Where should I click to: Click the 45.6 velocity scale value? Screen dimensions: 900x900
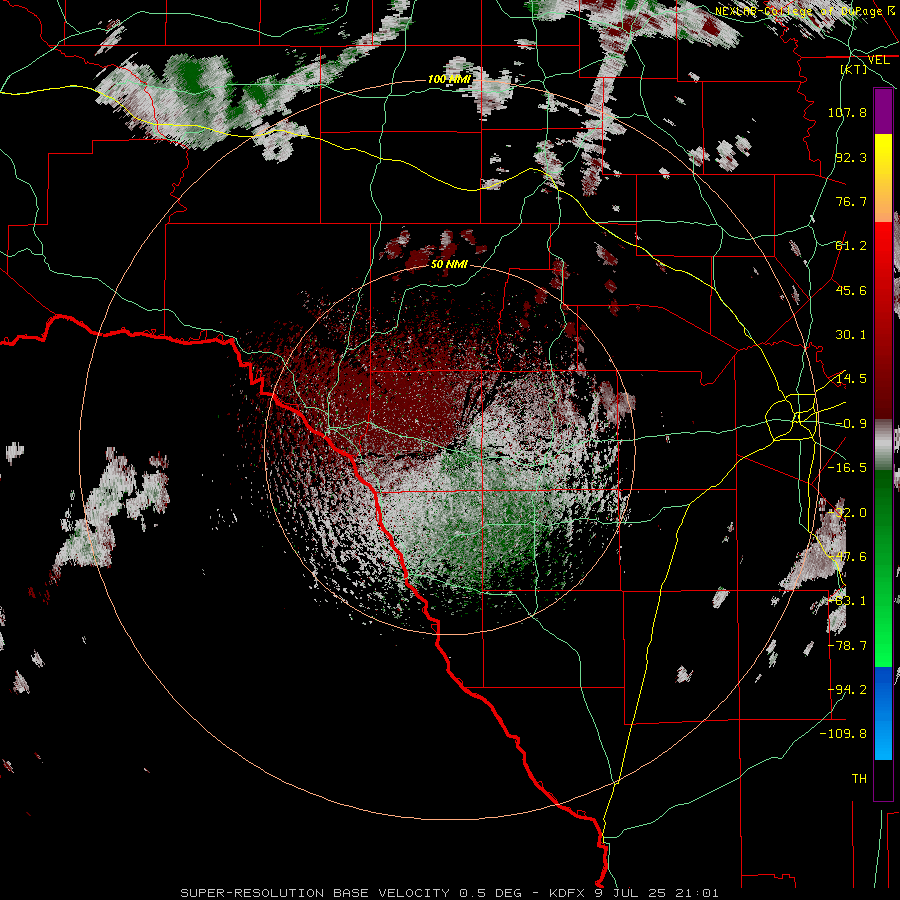click(851, 290)
